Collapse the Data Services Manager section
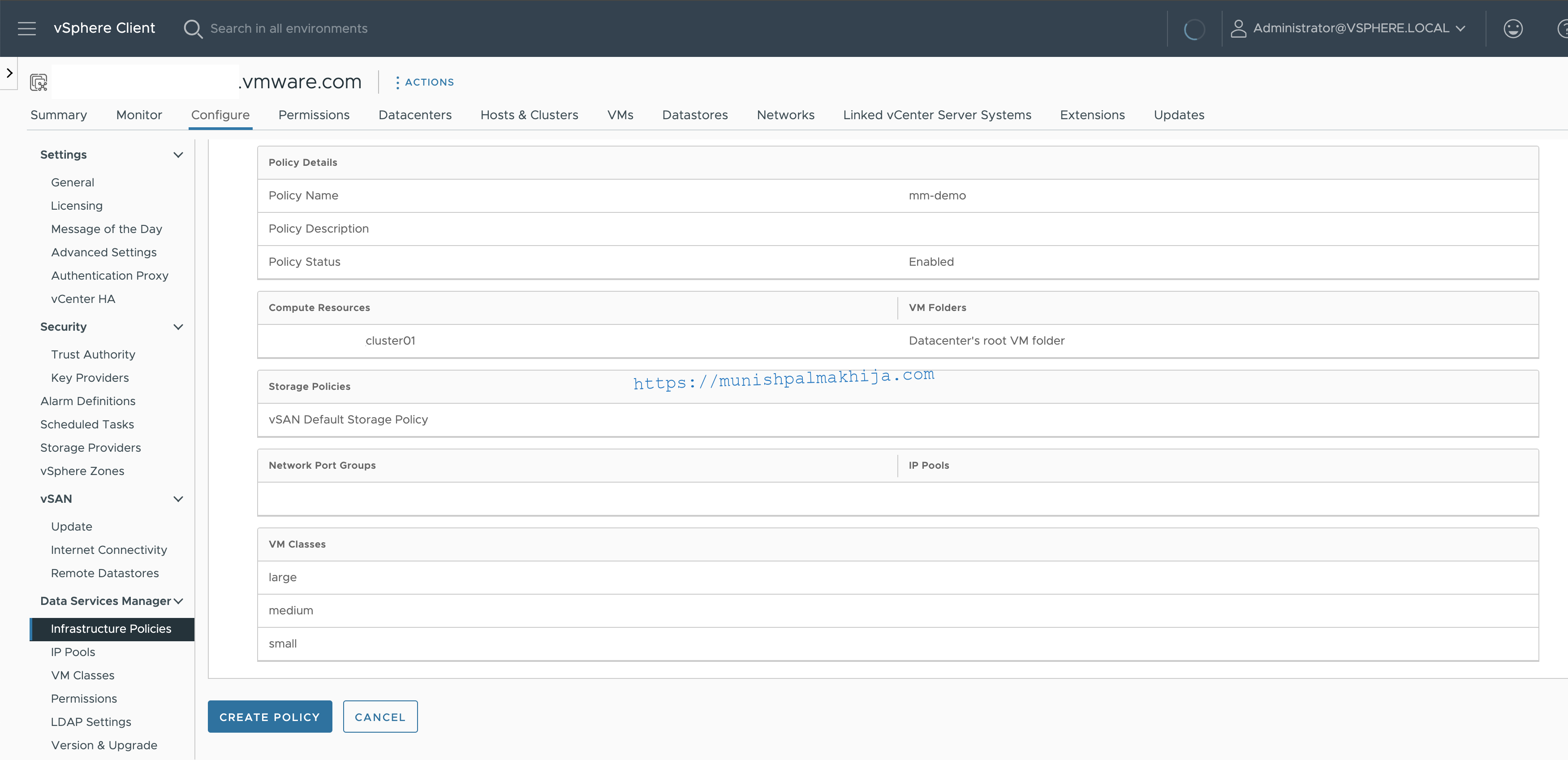This screenshot has height=760, width=1568. 178,601
